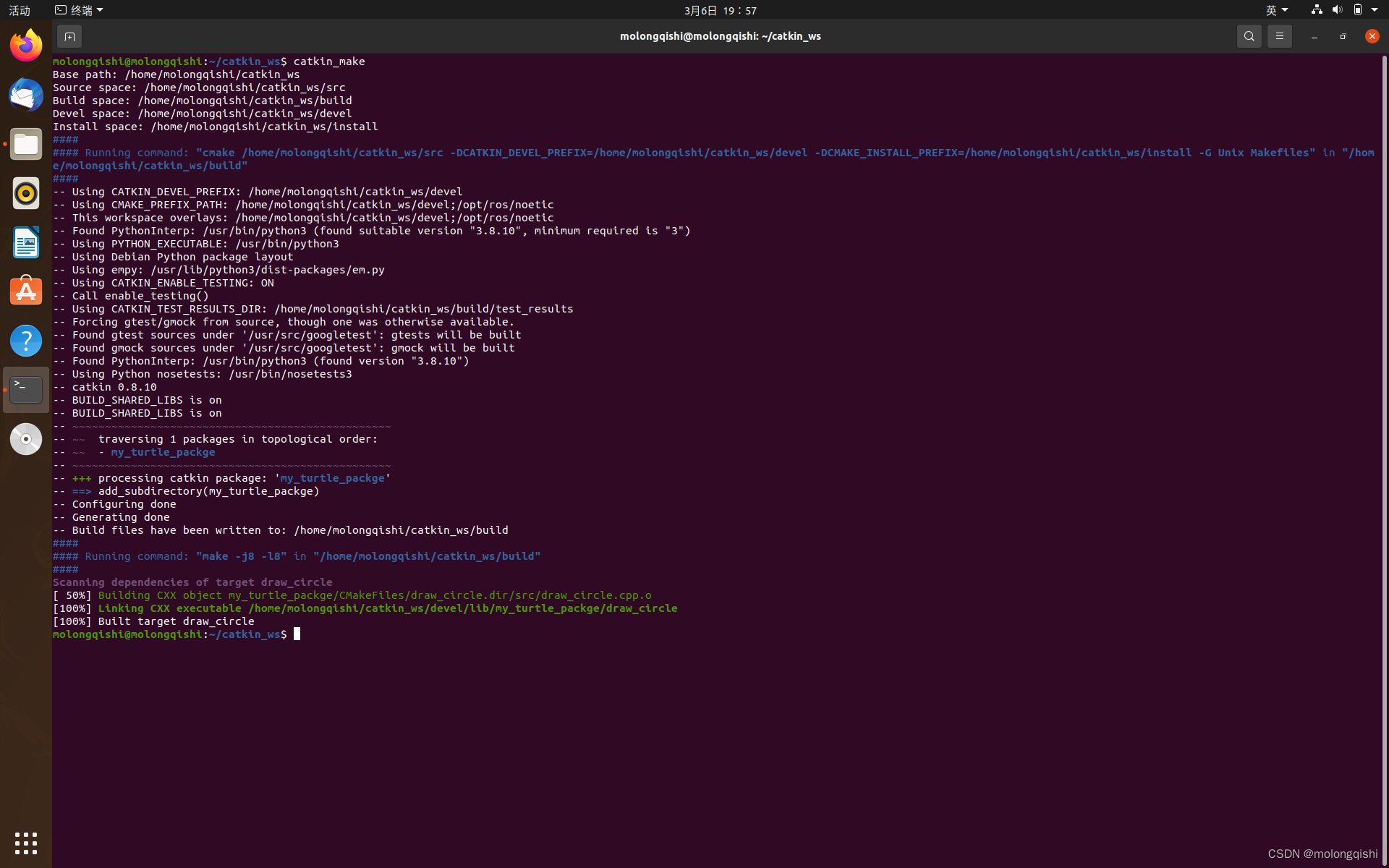Open the terminal search button
The image size is (1389, 868).
pyautogui.click(x=1249, y=36)
